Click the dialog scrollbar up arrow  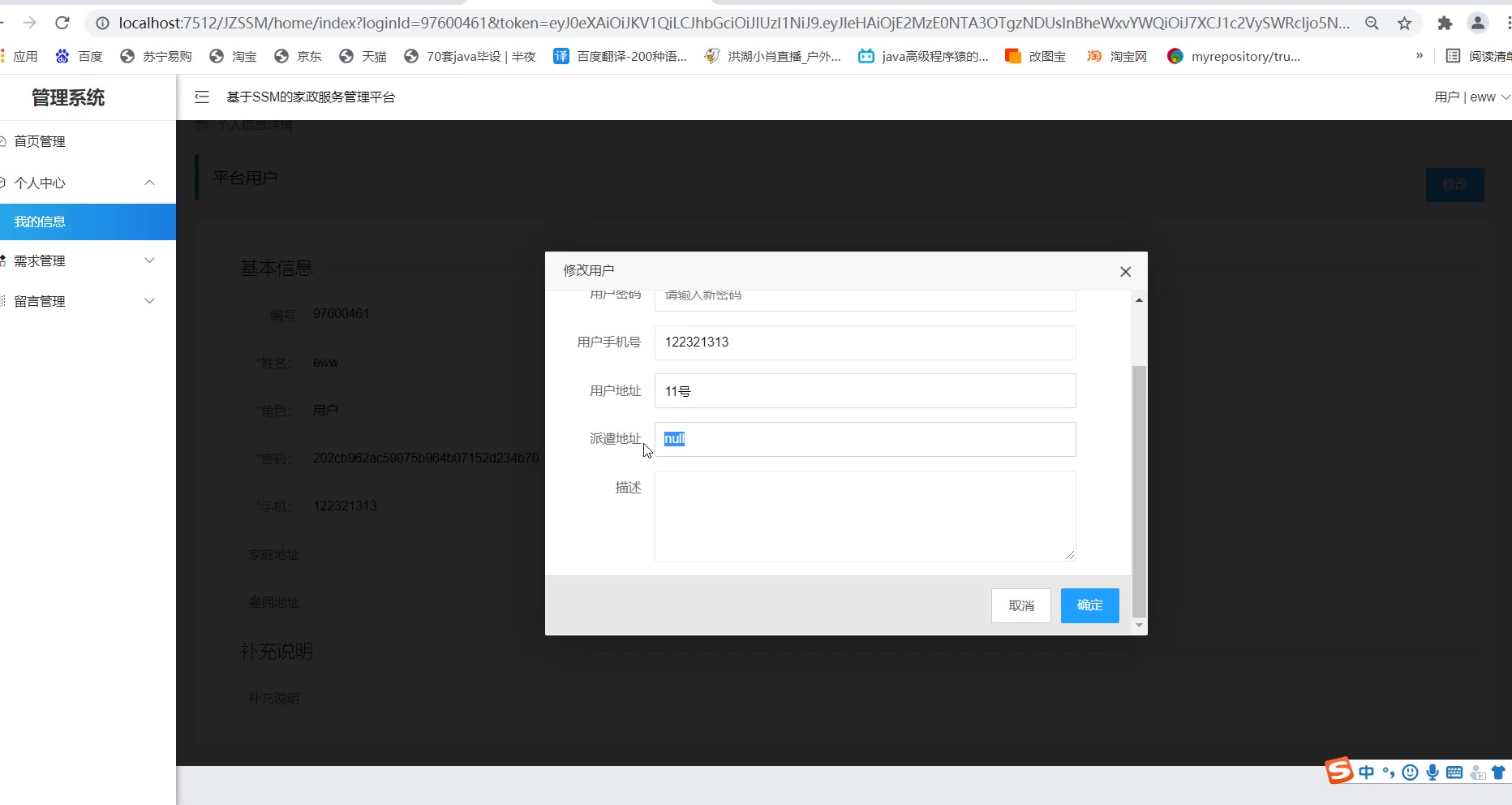(1139, 300)
